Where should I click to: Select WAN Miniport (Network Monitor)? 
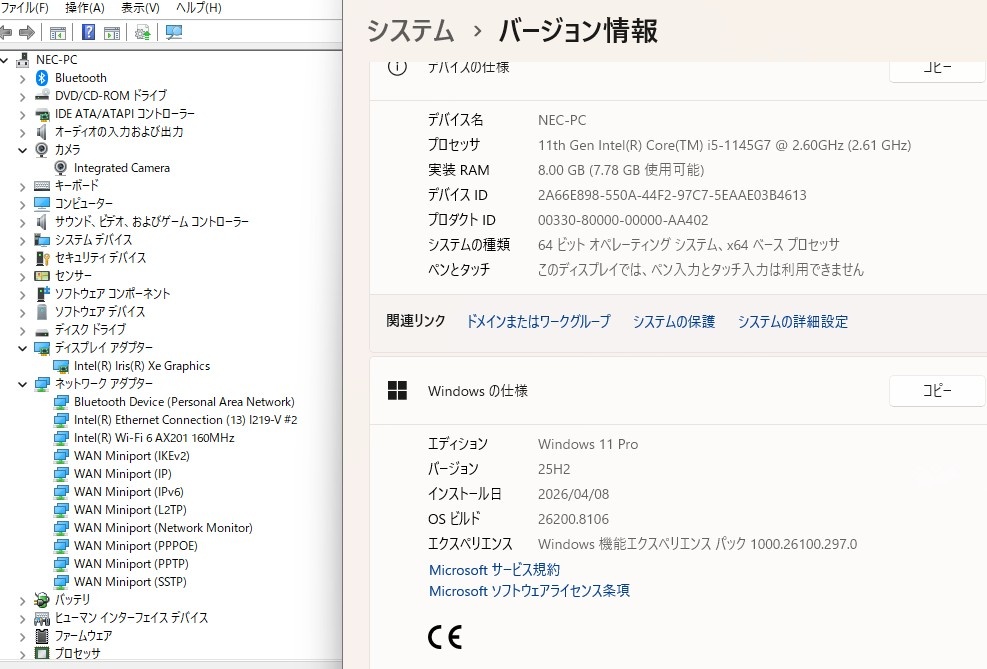163,528
